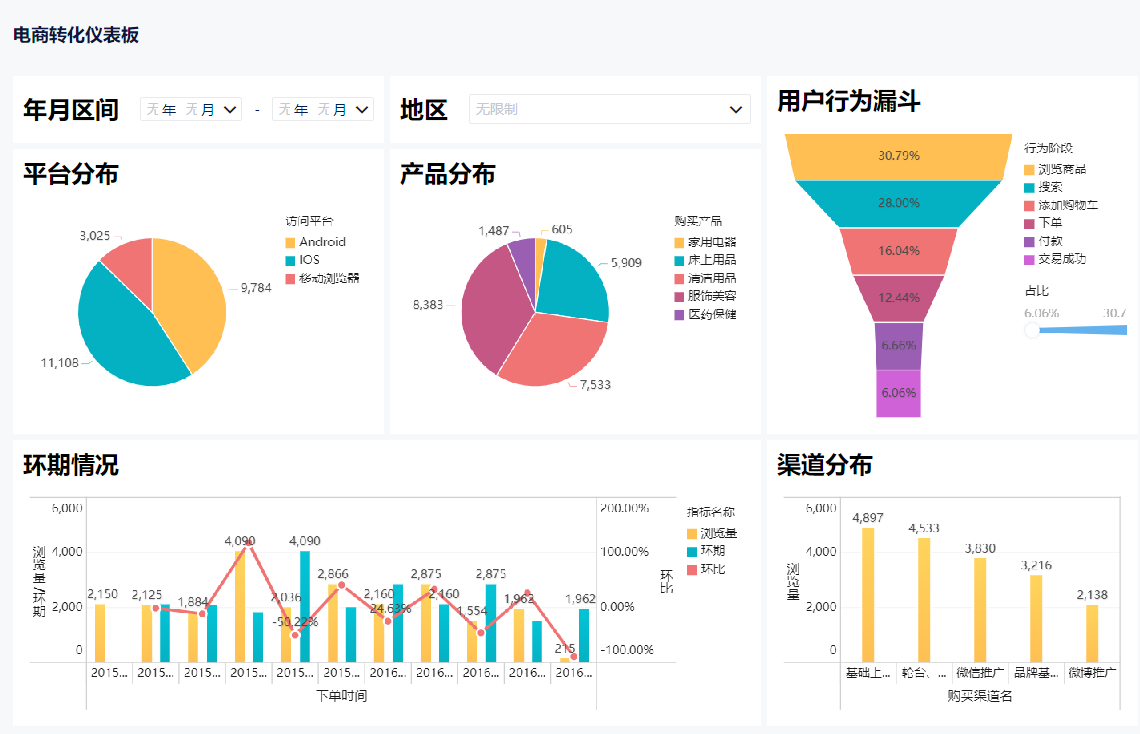Toggle the 环期 series in 环期情况

click(x=691, y=551)
